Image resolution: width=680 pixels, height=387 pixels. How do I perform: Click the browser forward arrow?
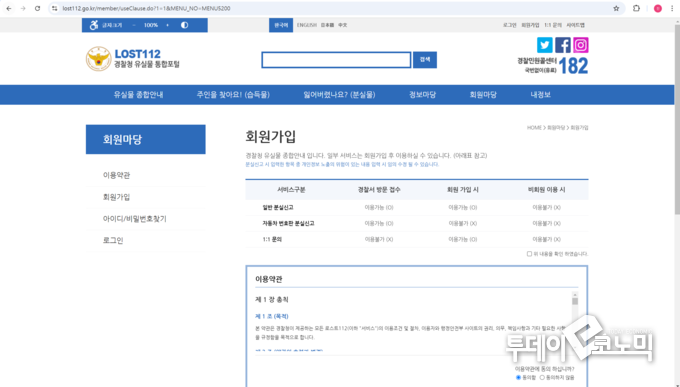pyautogui.click(x=23, y=8)
